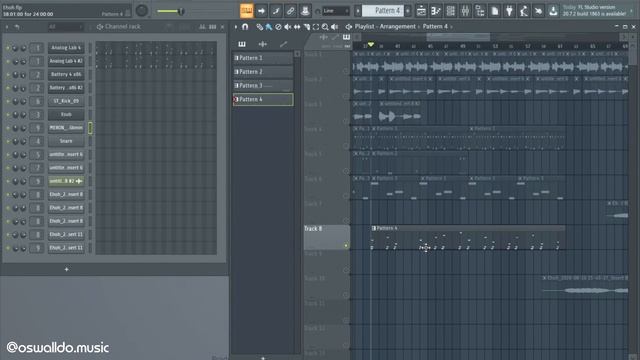Mute the ST_Kick_09 channel LED
Image resolution: width=640 pixels, height=360 pixels.
pos(8,101)
